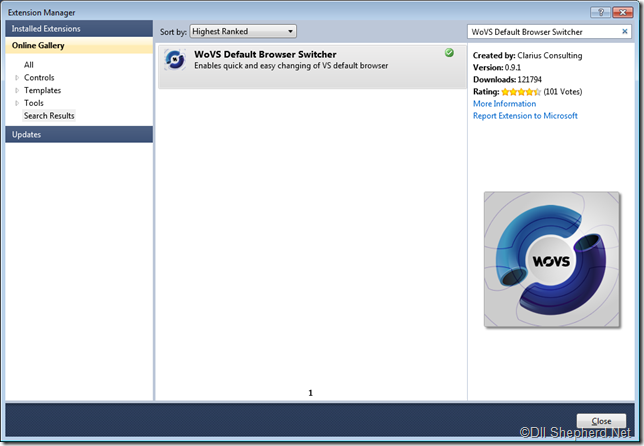Clear the search box with X icon
Screen dimensions: 644x446
coord(625,32)
